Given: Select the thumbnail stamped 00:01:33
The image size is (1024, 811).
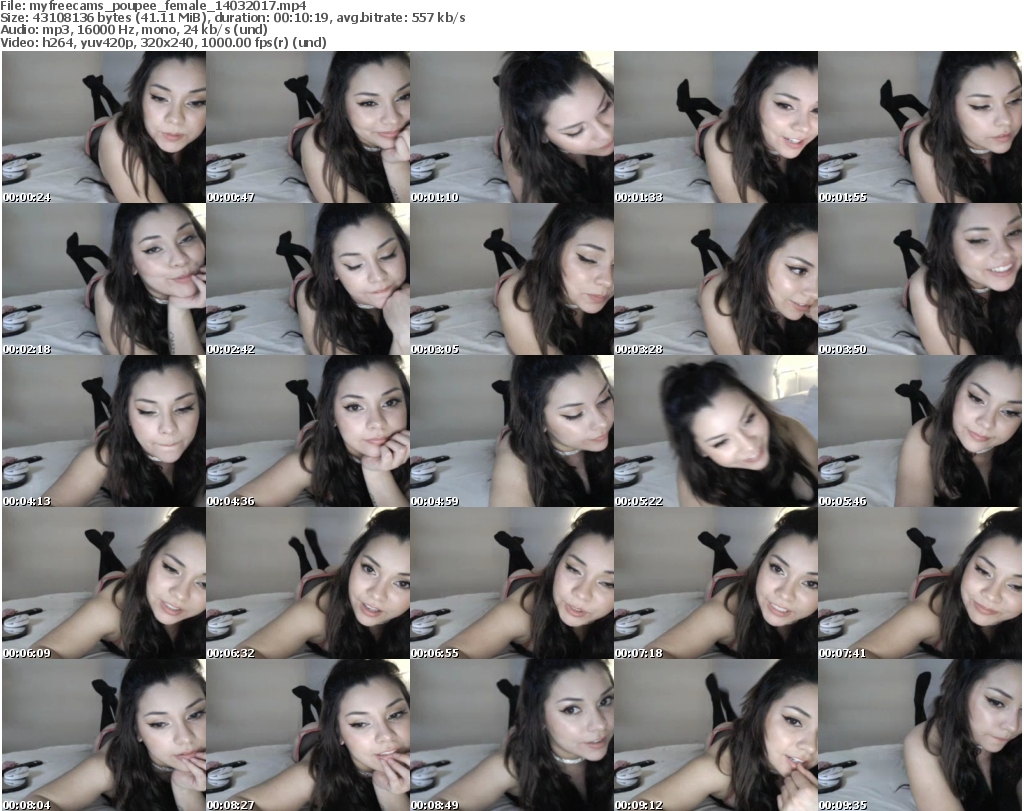Looking at the screenshot, I should pyautogui.click(x=716, y=127).
